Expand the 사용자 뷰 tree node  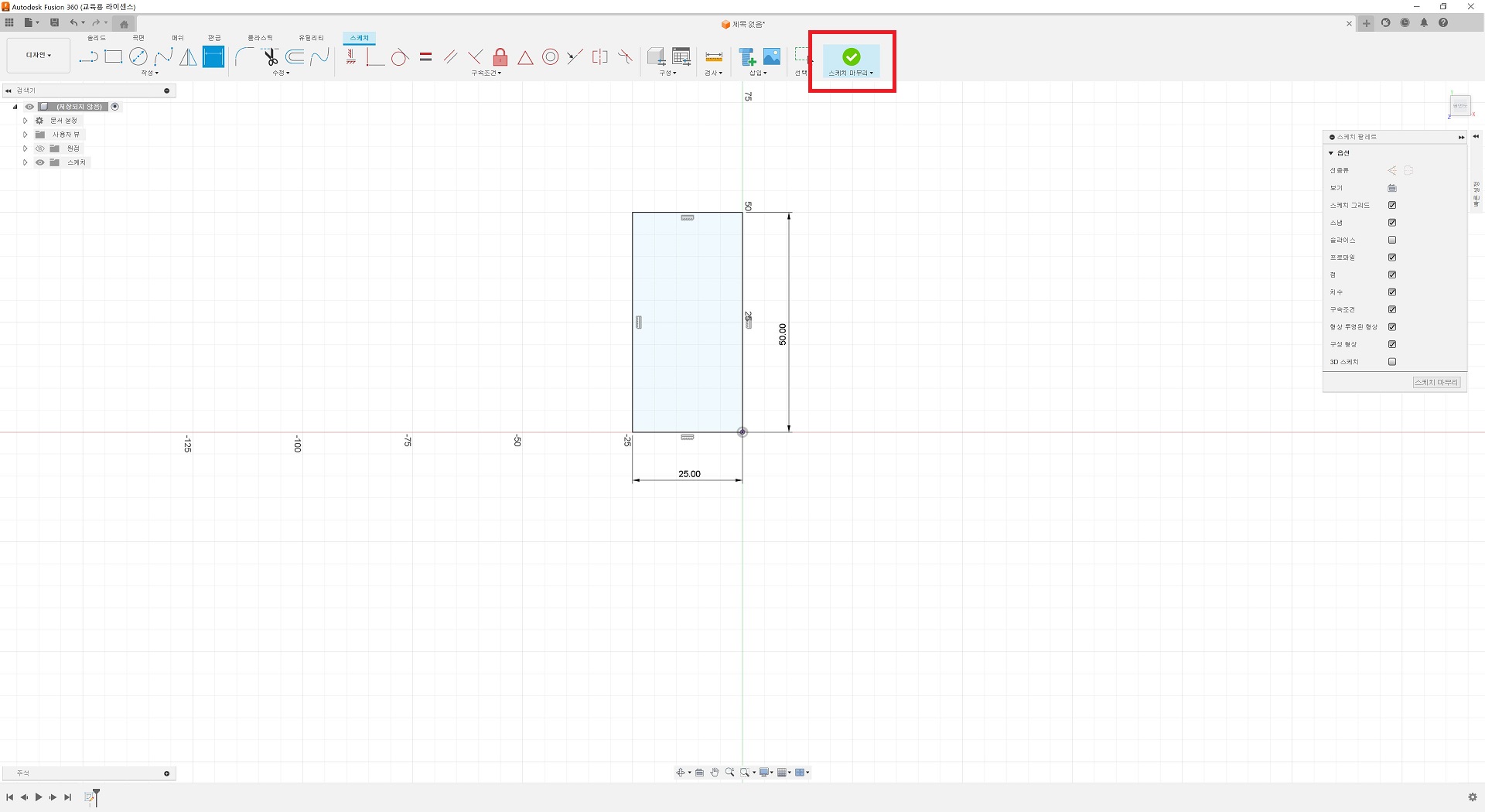[25, 135]
